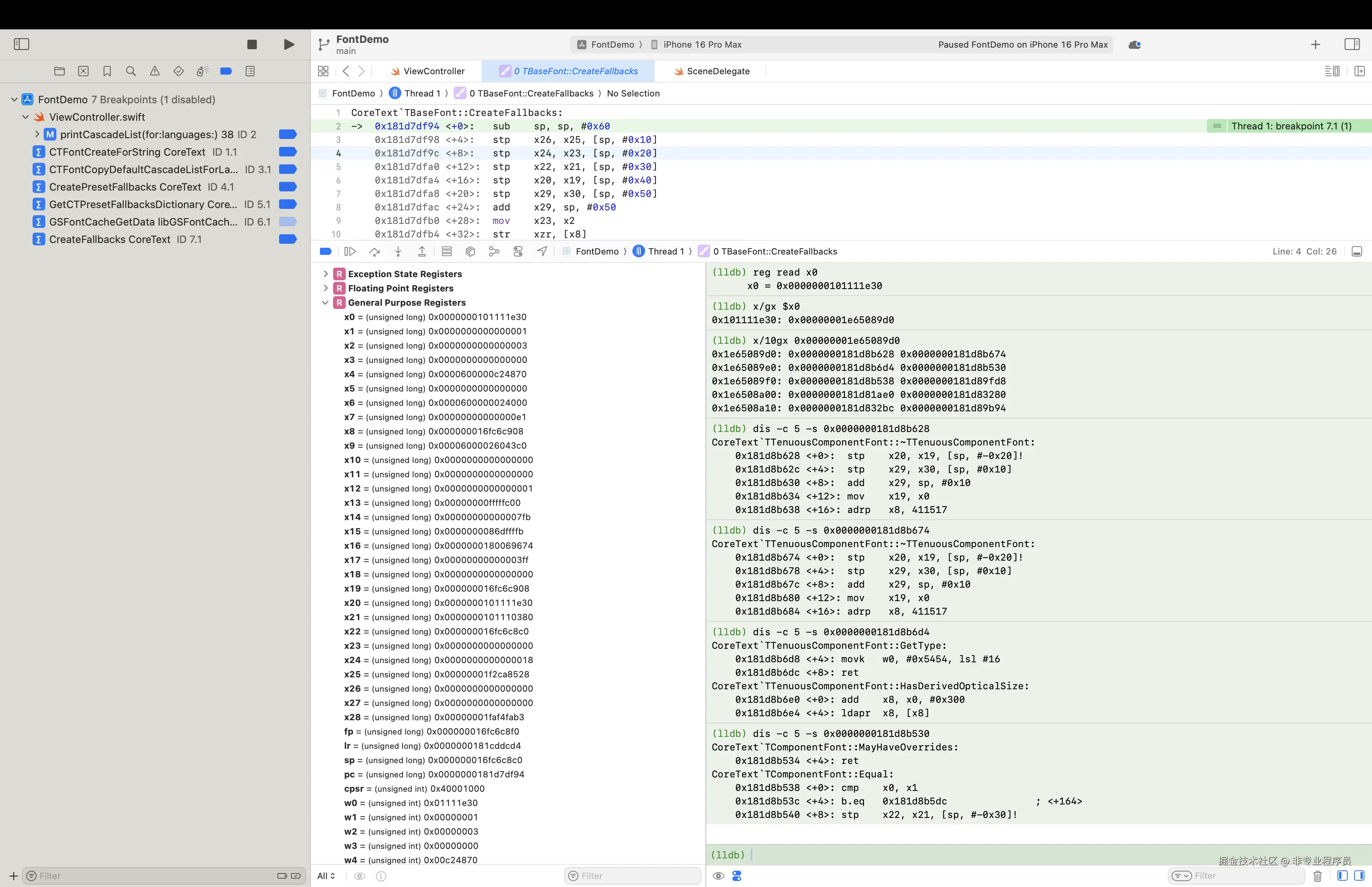Click the Step Into debug icon

coord(398,252)
